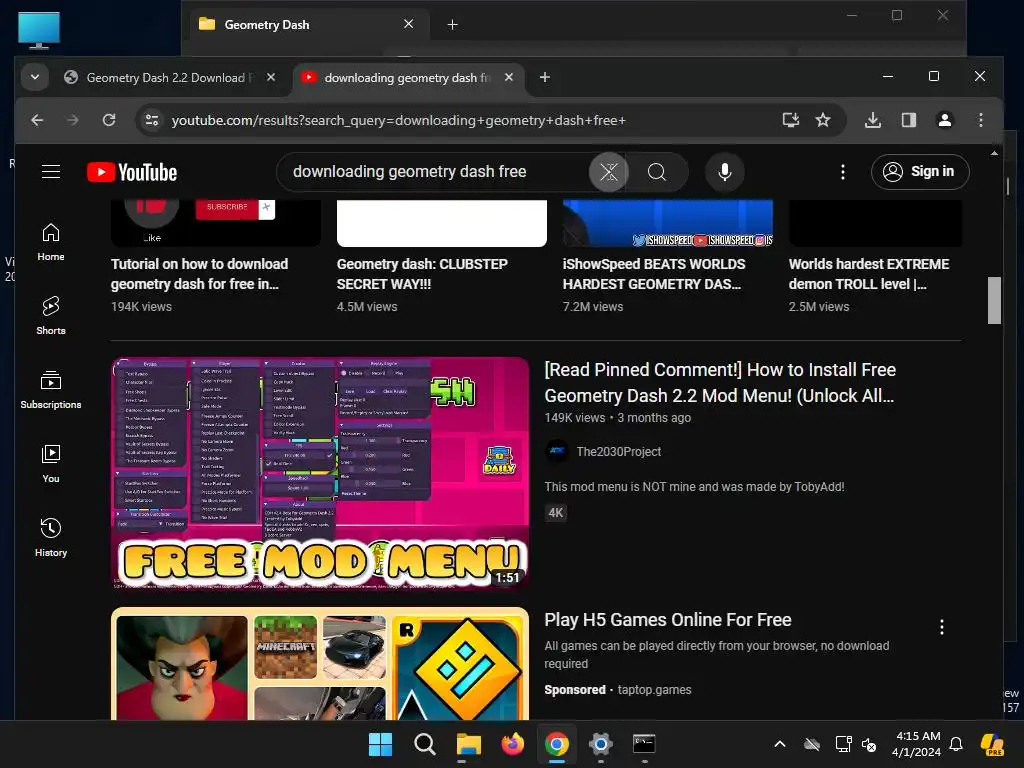The width and height of the screenshot is (1024, 768).
Task: Click the YouTube logo
Action: point(132,172)
